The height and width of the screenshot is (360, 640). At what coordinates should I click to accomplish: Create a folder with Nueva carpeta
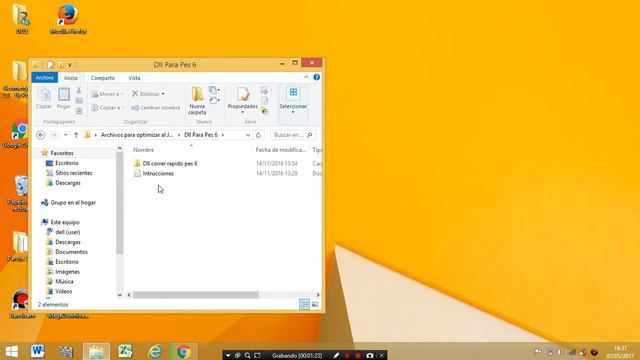(197, 100)
